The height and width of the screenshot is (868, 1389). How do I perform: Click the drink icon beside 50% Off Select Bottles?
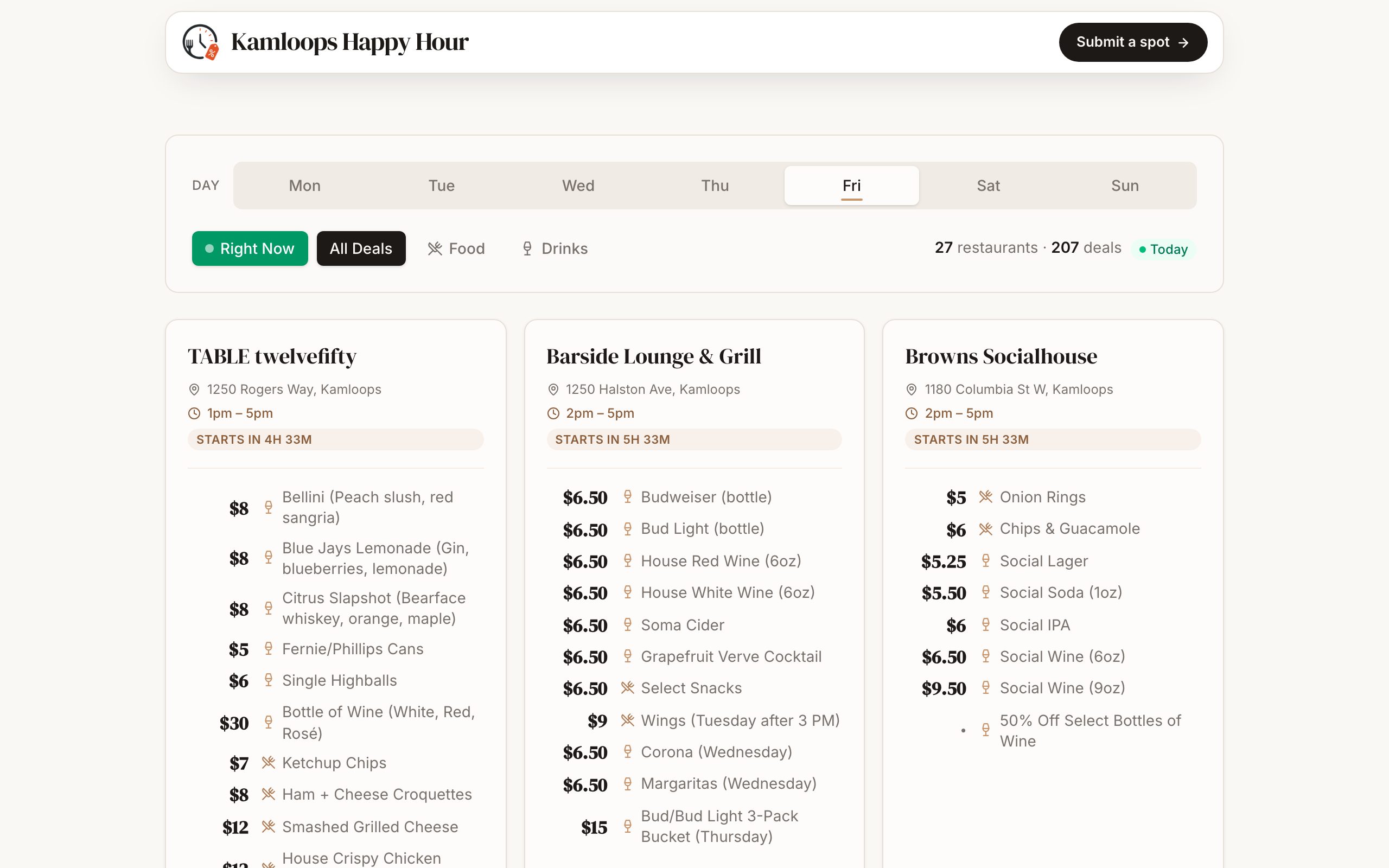(x=985, y=730)
